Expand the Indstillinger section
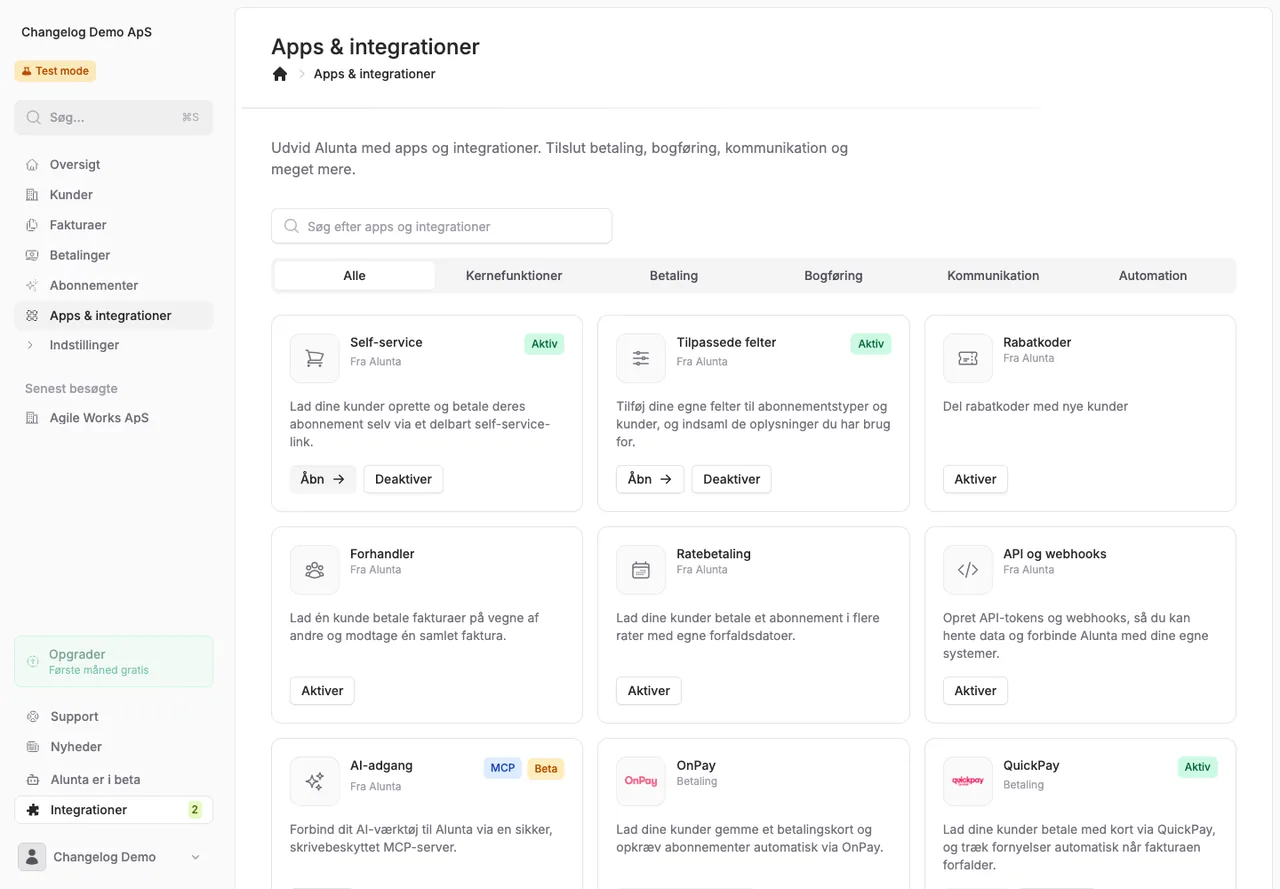1280x889 pixels. click(114, 345)
